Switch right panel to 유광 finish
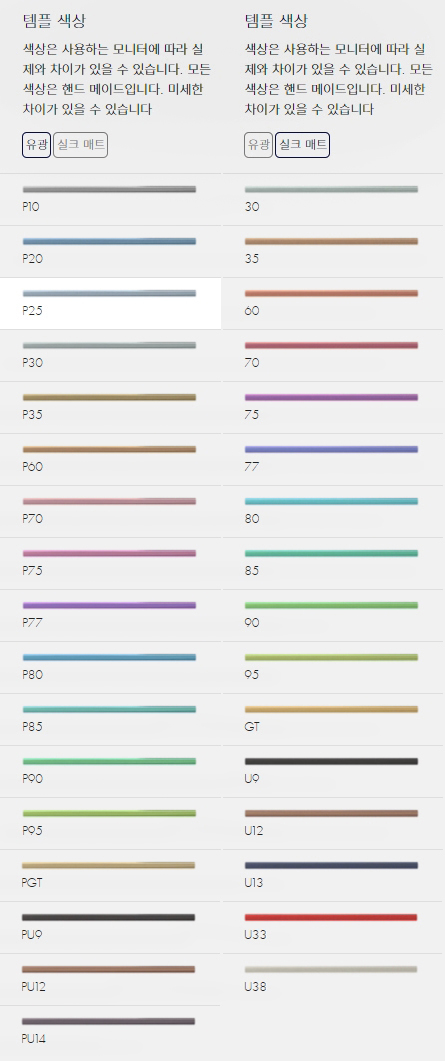 pos(258,145)
